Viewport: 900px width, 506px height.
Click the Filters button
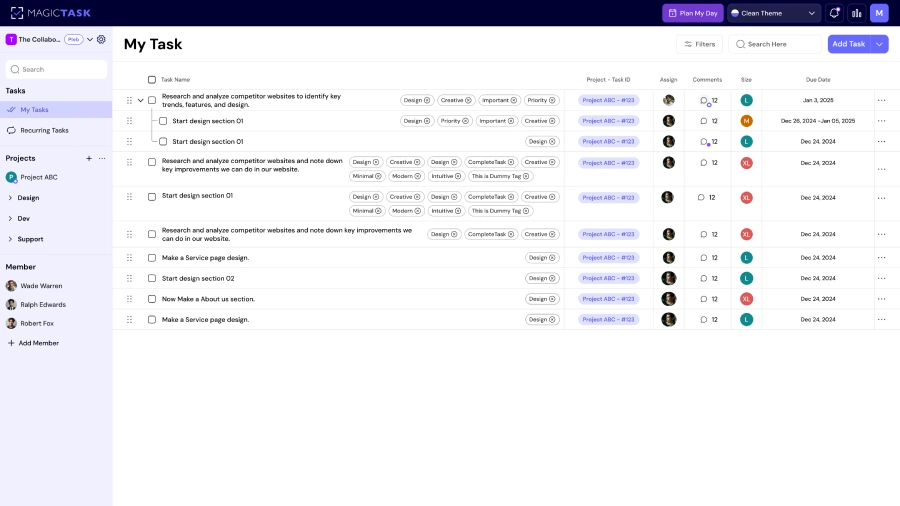click(699, 44)
